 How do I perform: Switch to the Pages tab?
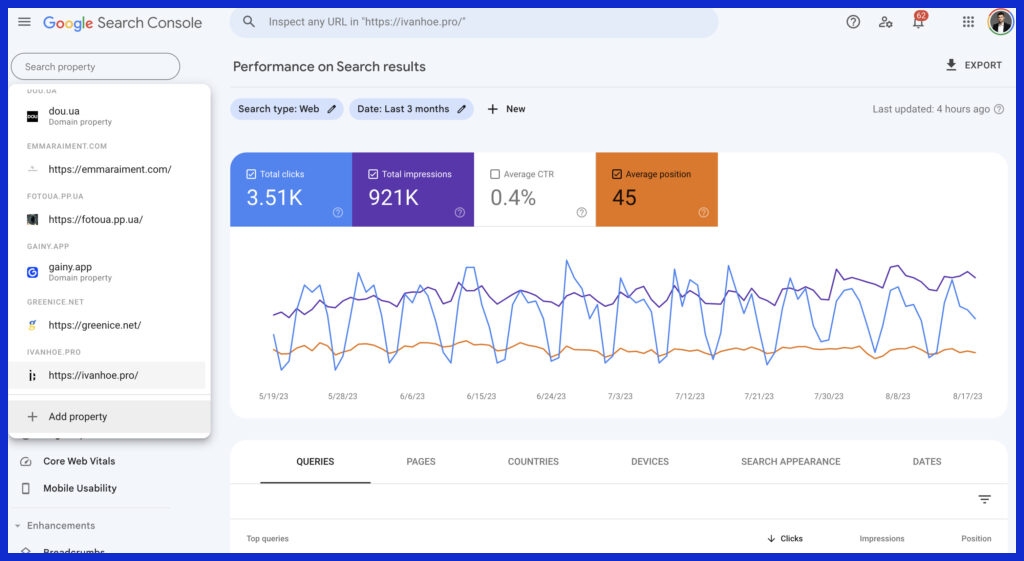click(421, 461)
